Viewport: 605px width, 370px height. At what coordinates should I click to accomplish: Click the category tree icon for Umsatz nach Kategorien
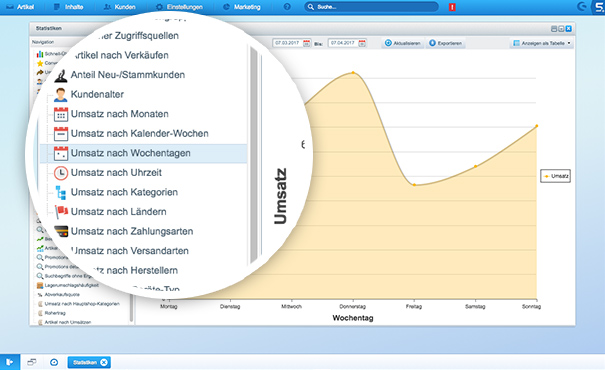click(61, 193)
